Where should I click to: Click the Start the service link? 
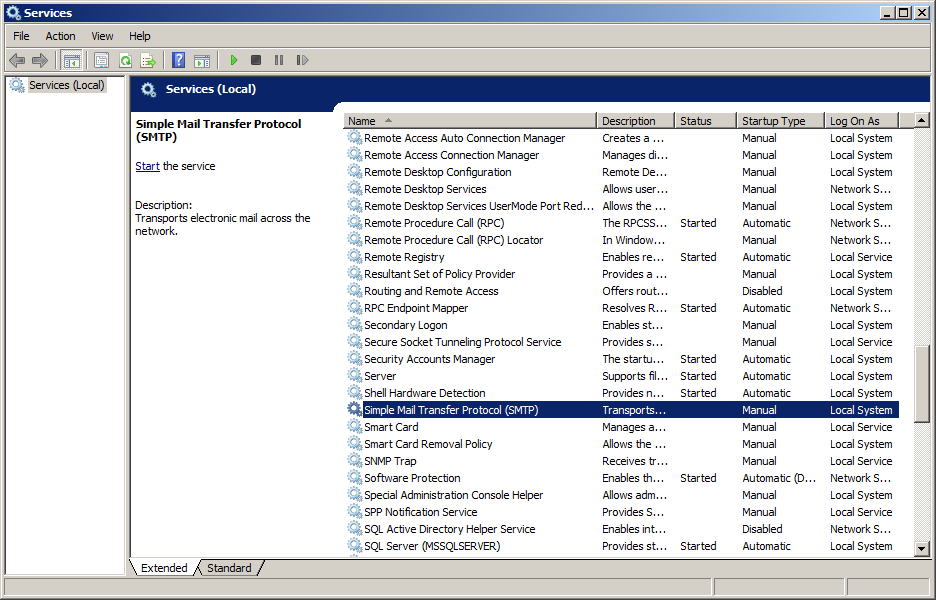[147, 166]
